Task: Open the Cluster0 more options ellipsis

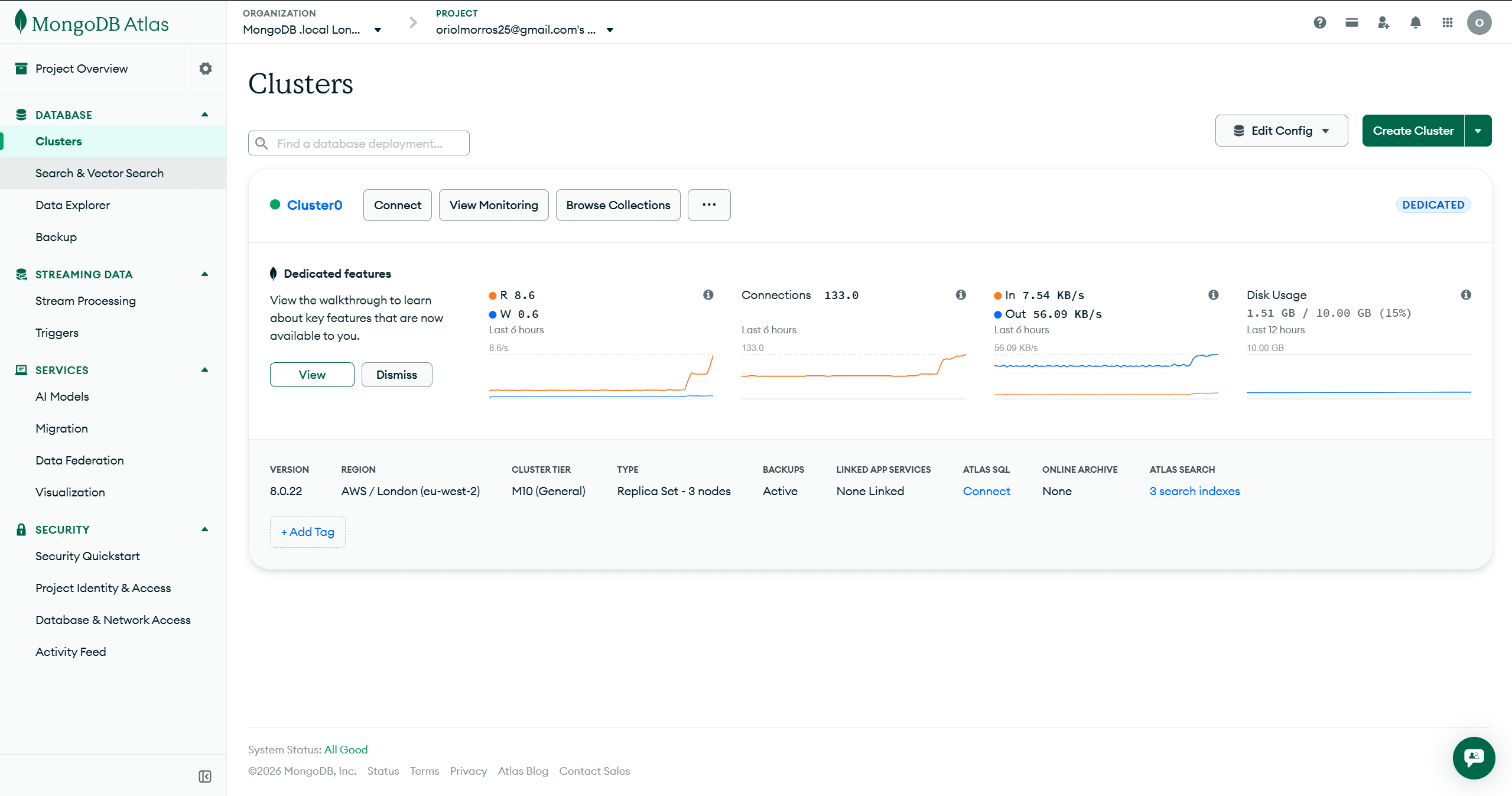Action: (x=709, y=205)
